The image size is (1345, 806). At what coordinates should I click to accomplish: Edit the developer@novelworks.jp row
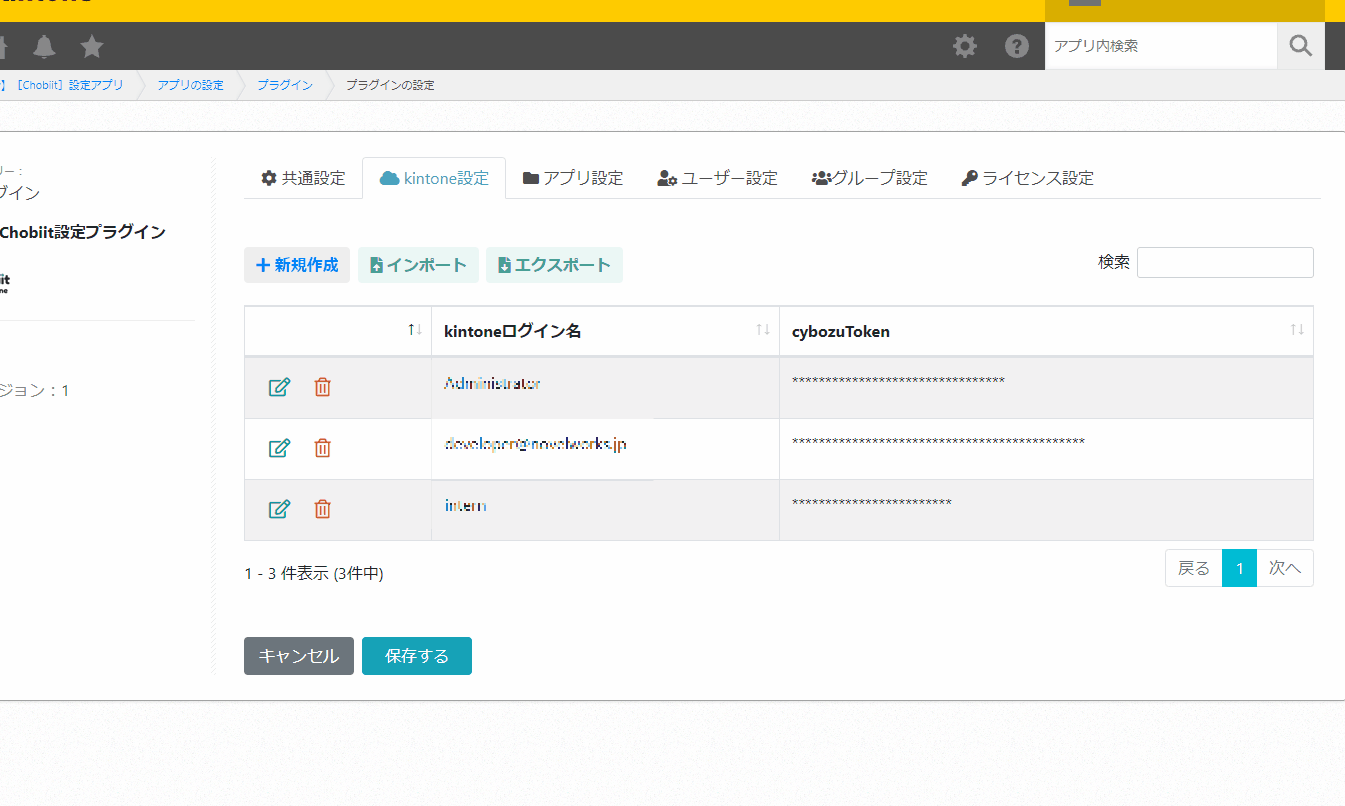(280, 448)
